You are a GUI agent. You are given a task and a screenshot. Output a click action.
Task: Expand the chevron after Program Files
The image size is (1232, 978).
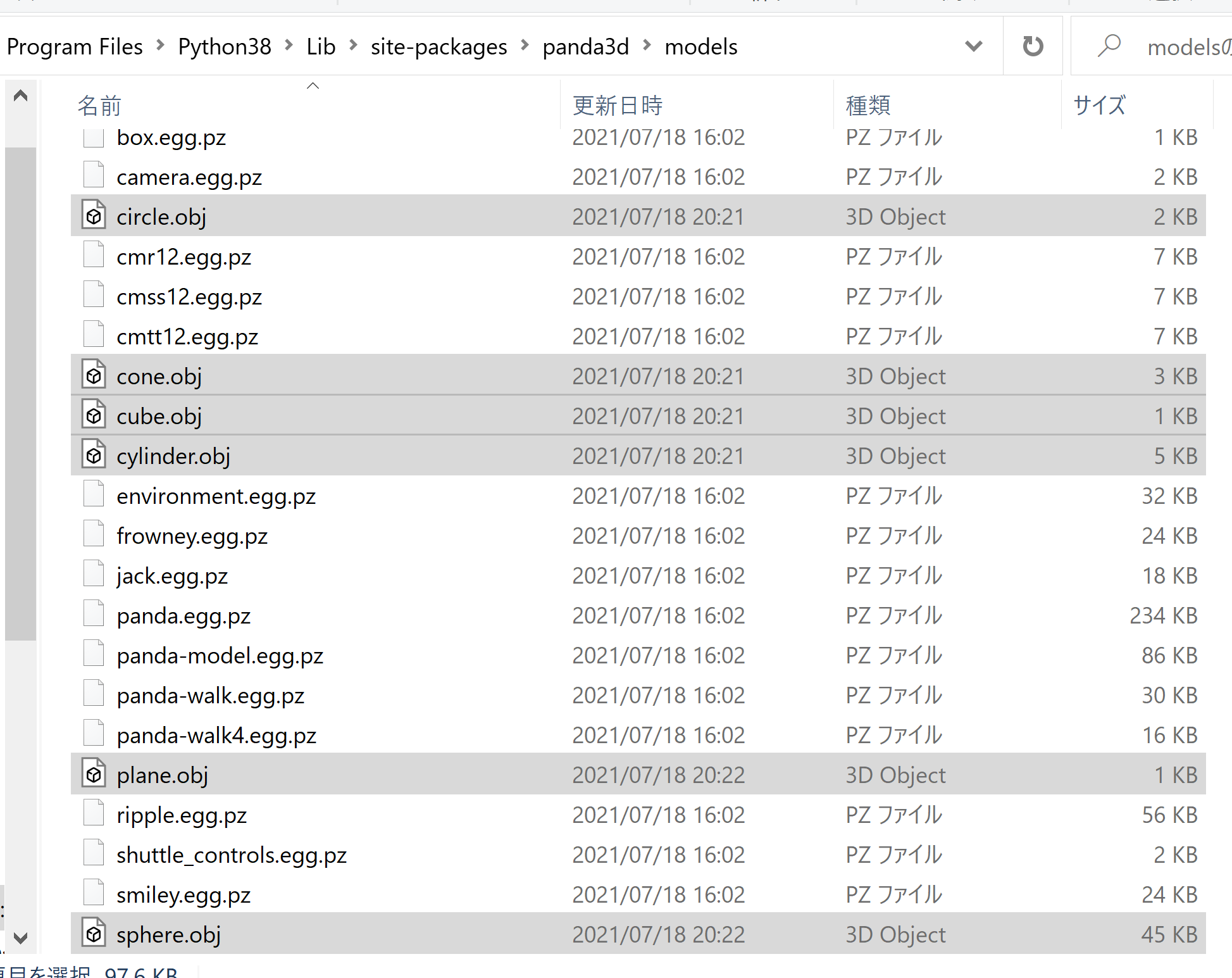(161, 46)
